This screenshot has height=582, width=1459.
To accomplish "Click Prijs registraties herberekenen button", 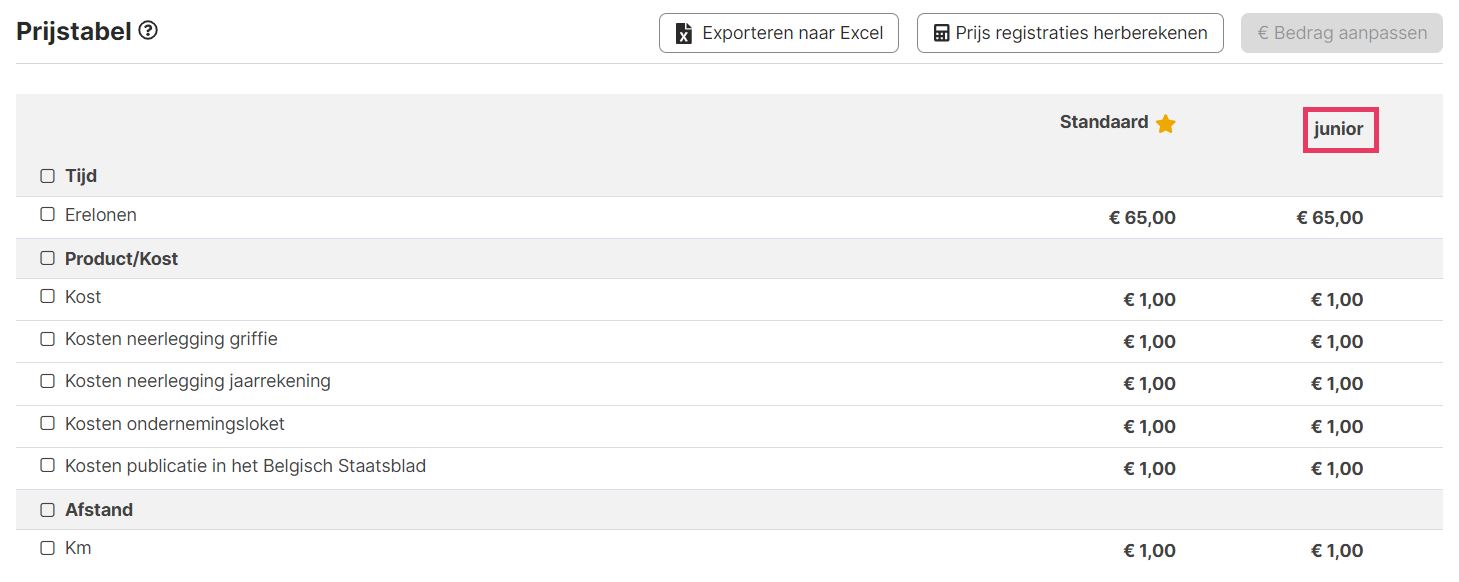I will coord(1070,33).
